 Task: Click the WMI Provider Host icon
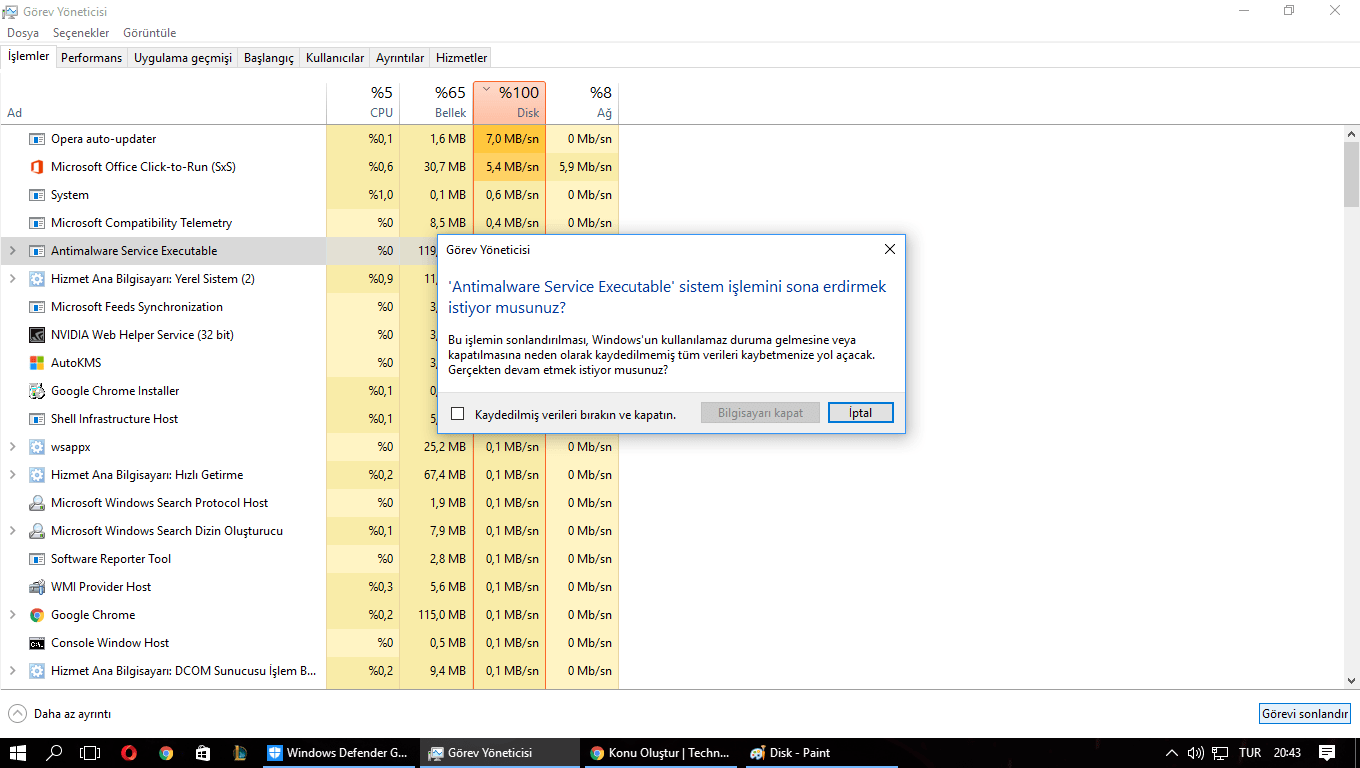pos(37,587)
